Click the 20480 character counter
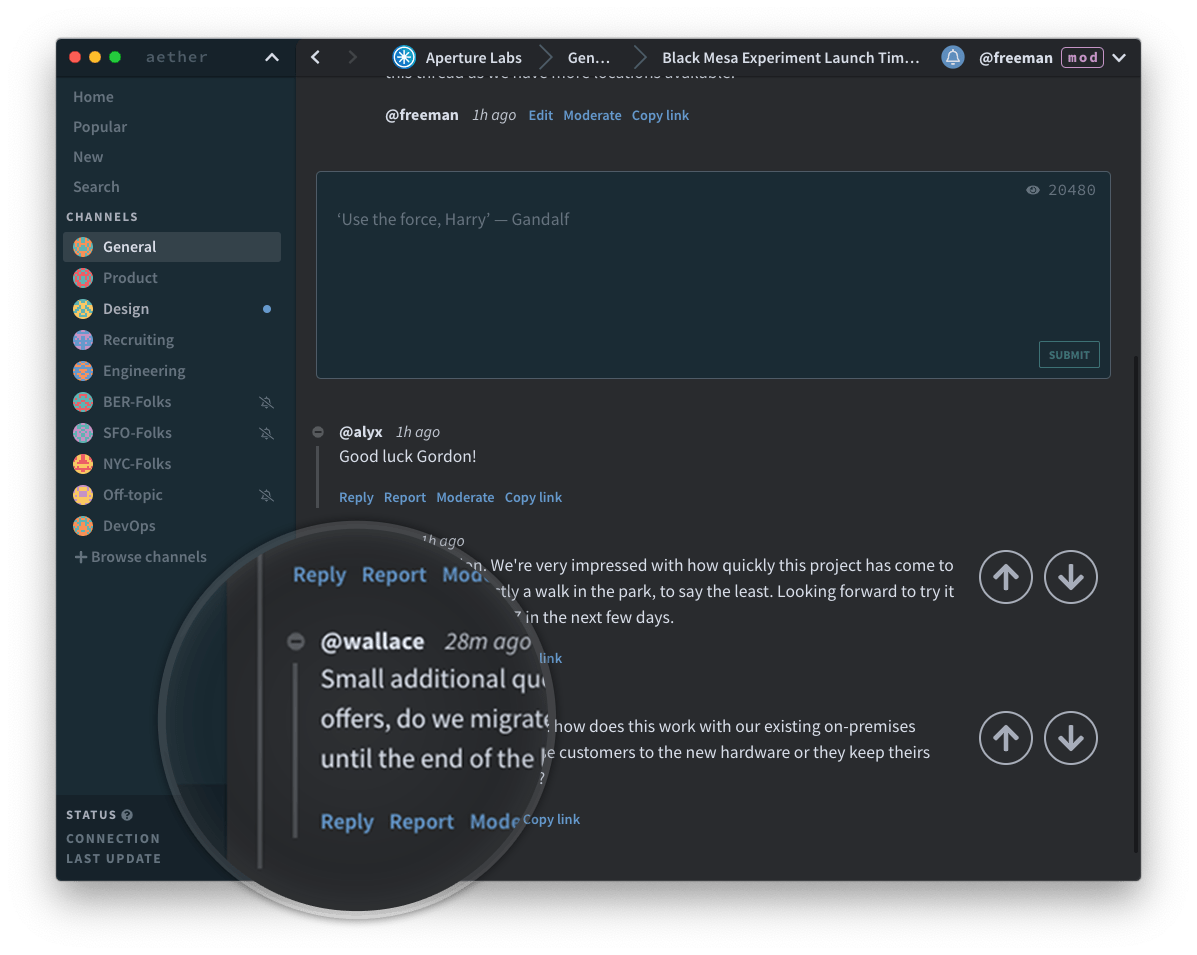The height and width of the screenshot is (955, 1197). coord(1072,190)
